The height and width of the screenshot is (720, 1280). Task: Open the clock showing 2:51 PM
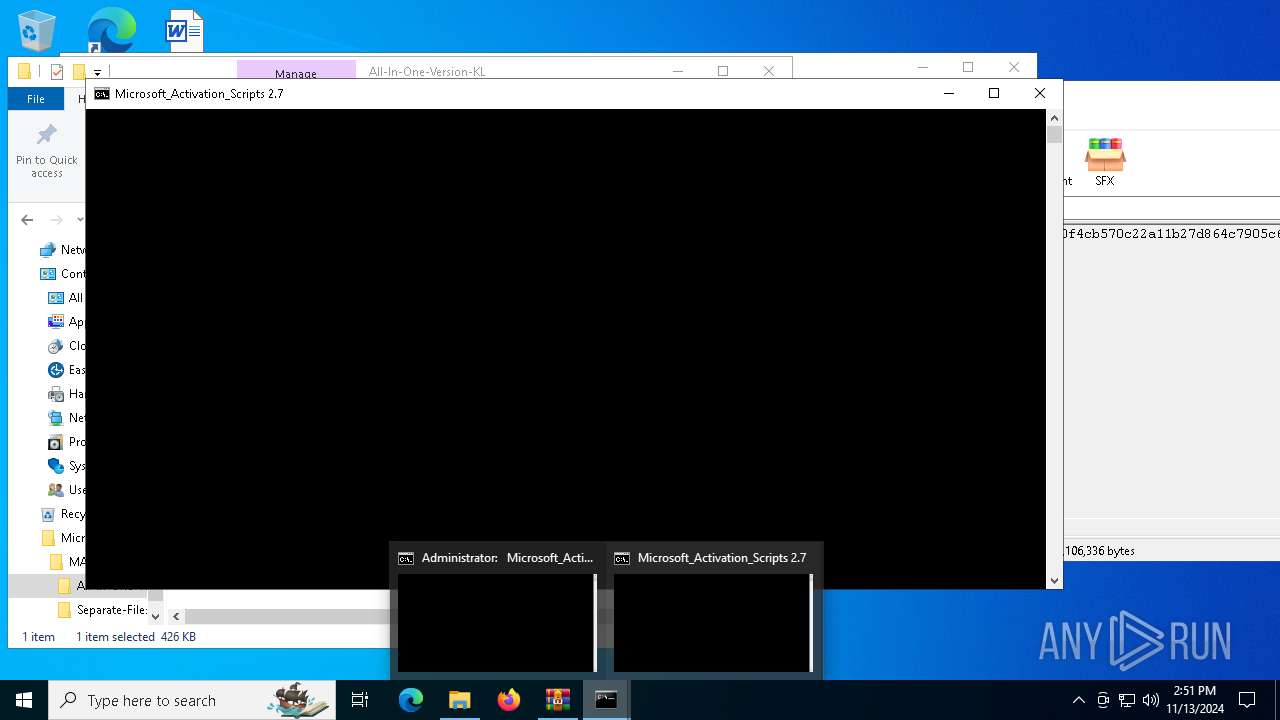(x=1194, y=700)
